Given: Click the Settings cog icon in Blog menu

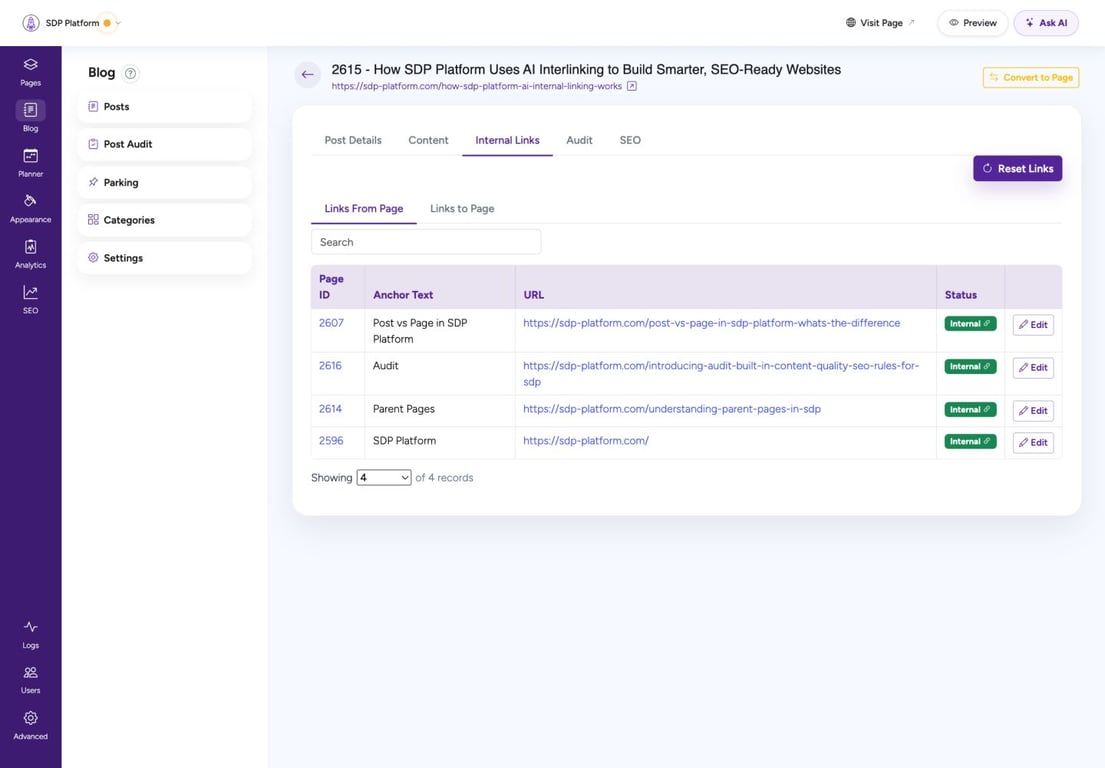Looking at the screenshot, I should point(93,258).
